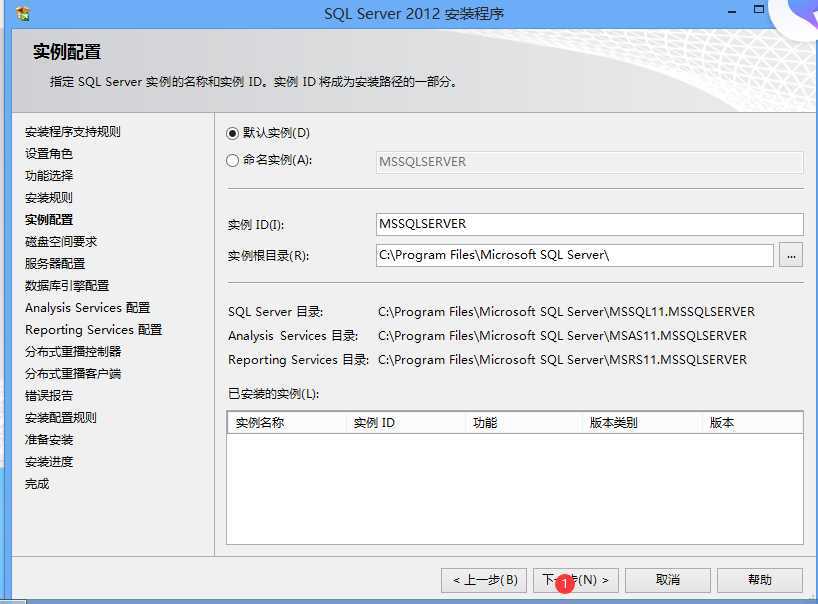Image resolution: width=818 pixels, height=604 pixels.
Task: Click the 已安装的实例(L) label
Action: coord(273,393)
